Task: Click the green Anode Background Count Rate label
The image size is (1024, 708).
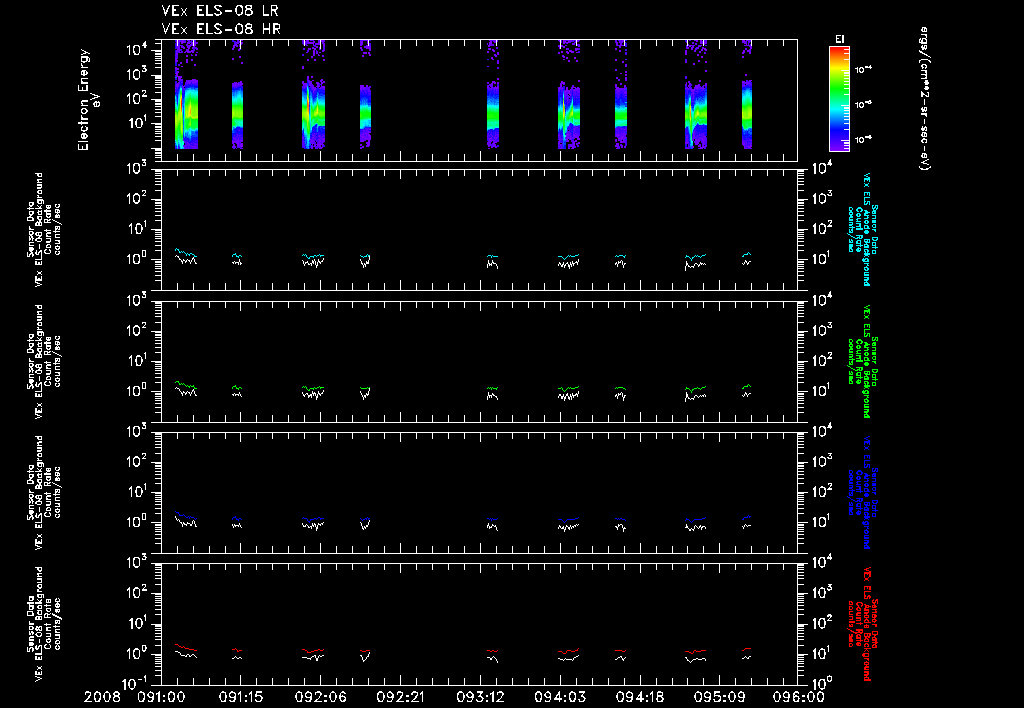Action: pyautogui.click(x=862, y=361)
